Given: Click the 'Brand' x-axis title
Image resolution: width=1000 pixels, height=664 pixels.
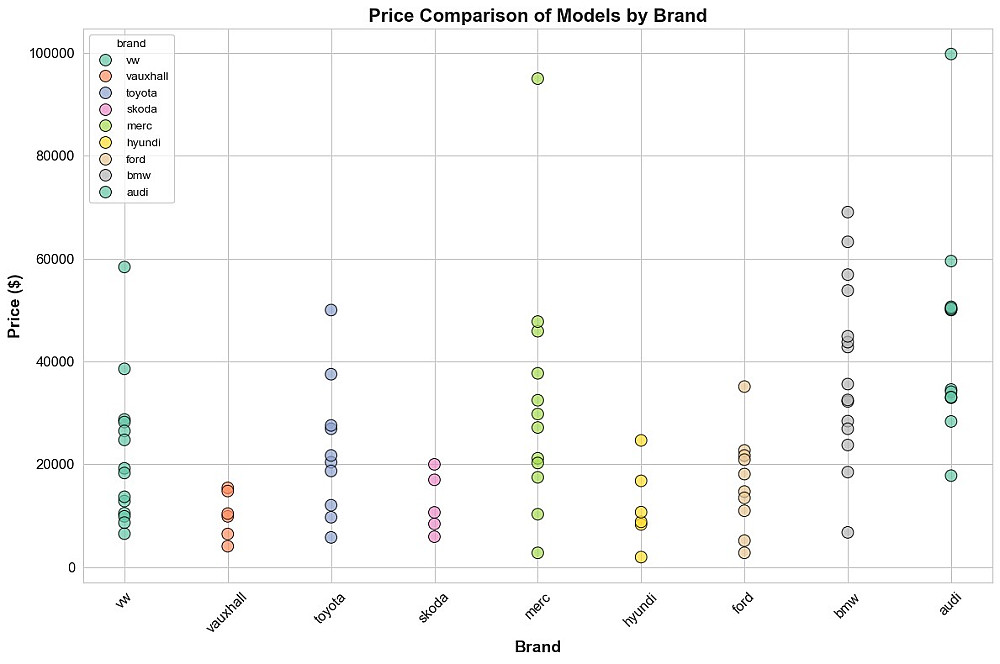Looking at the screenshot, I should click(x=537, y=646).
